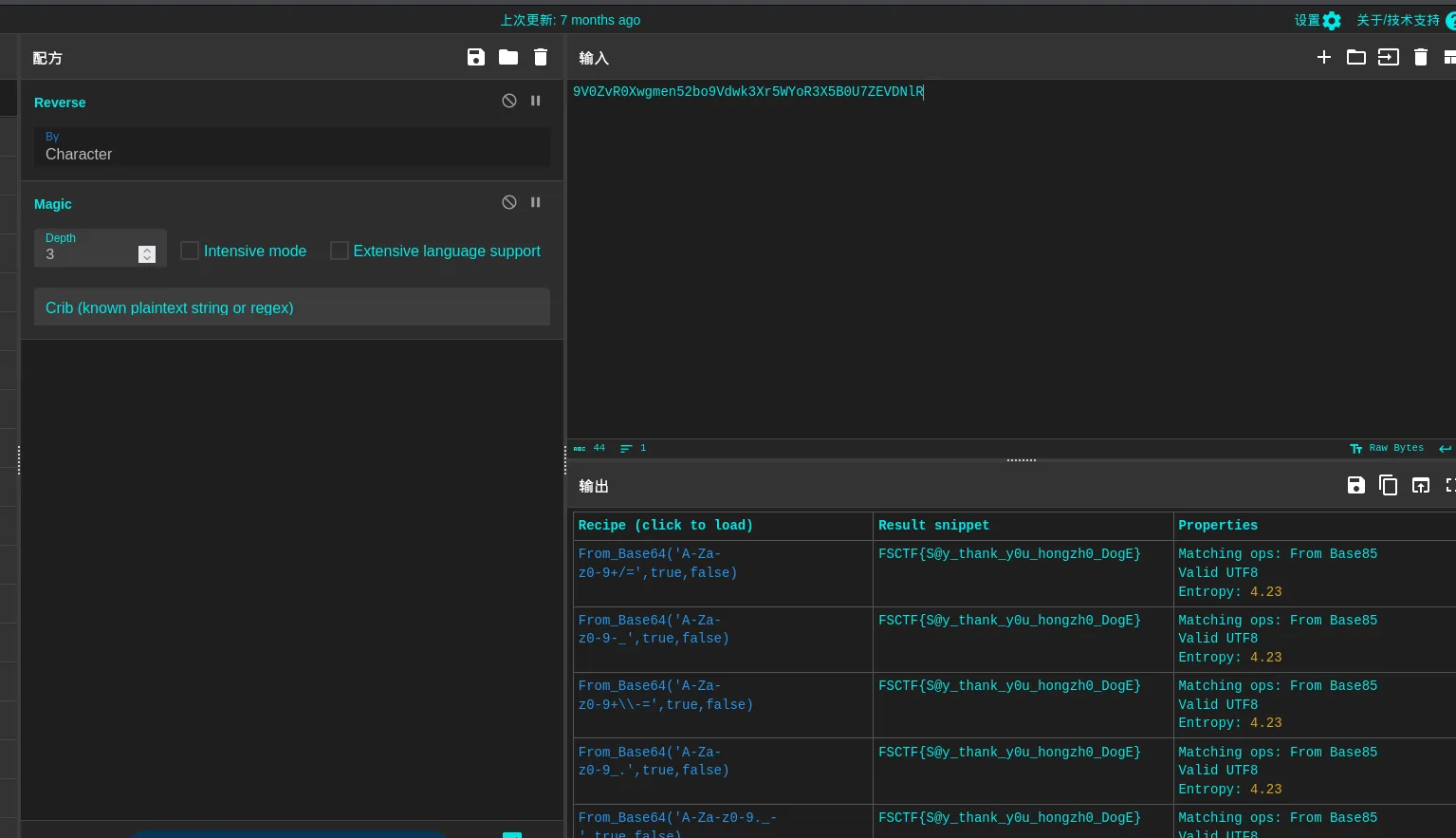Set breakpoint on Reverse operation
The width and height of the screenshot is (1456, 838).
pyautogui.click(x=536, y=101)
